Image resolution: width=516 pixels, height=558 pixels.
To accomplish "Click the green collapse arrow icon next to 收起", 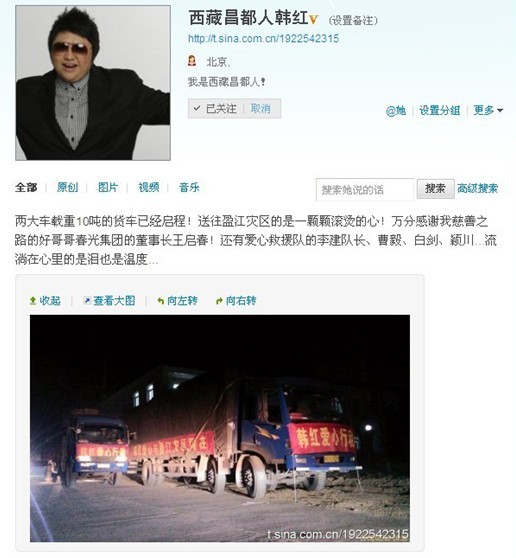I will coord(33,301).
